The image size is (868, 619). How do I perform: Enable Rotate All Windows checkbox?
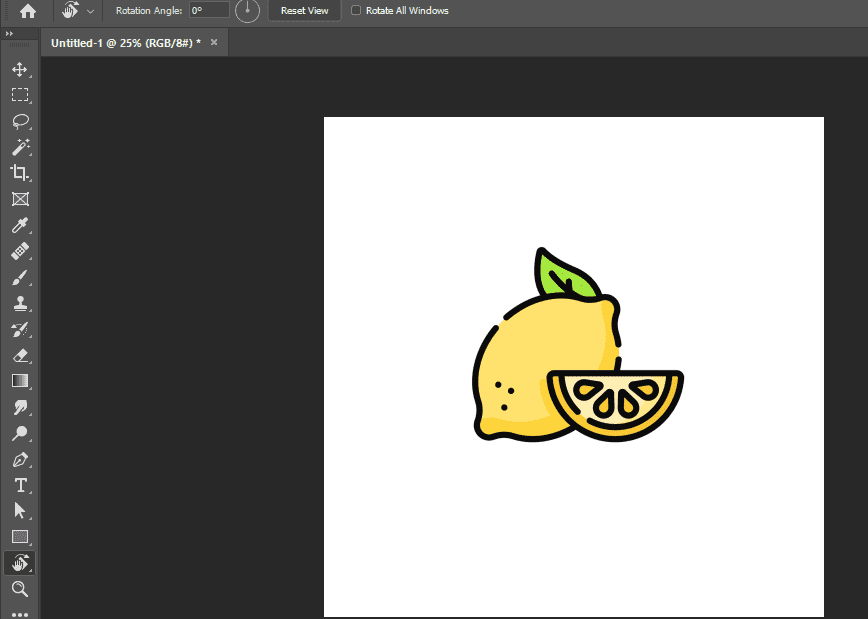[356, 10]
